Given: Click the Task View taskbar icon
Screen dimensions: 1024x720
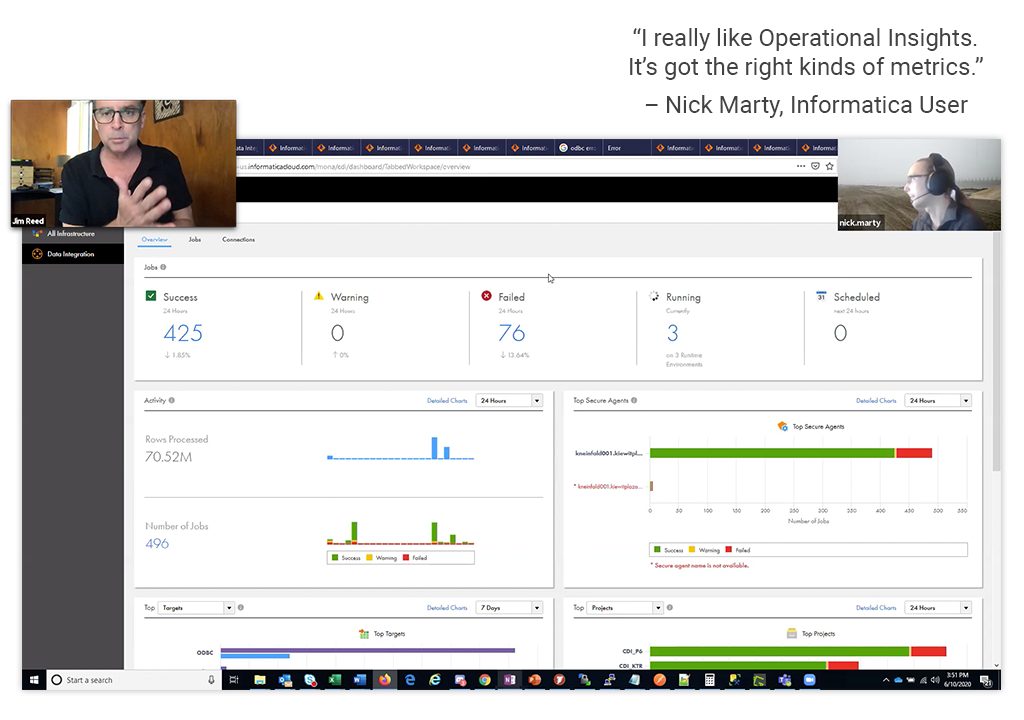Looking at the screenshot, I should click(x=234, y=679).
